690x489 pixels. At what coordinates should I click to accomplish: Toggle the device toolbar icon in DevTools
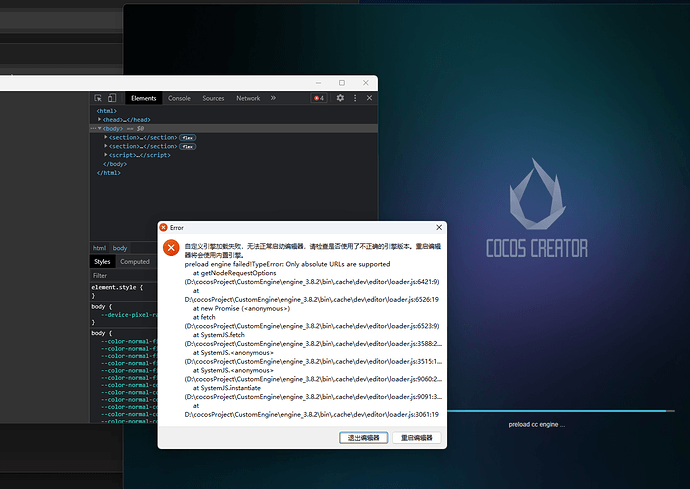click(112, 98)
